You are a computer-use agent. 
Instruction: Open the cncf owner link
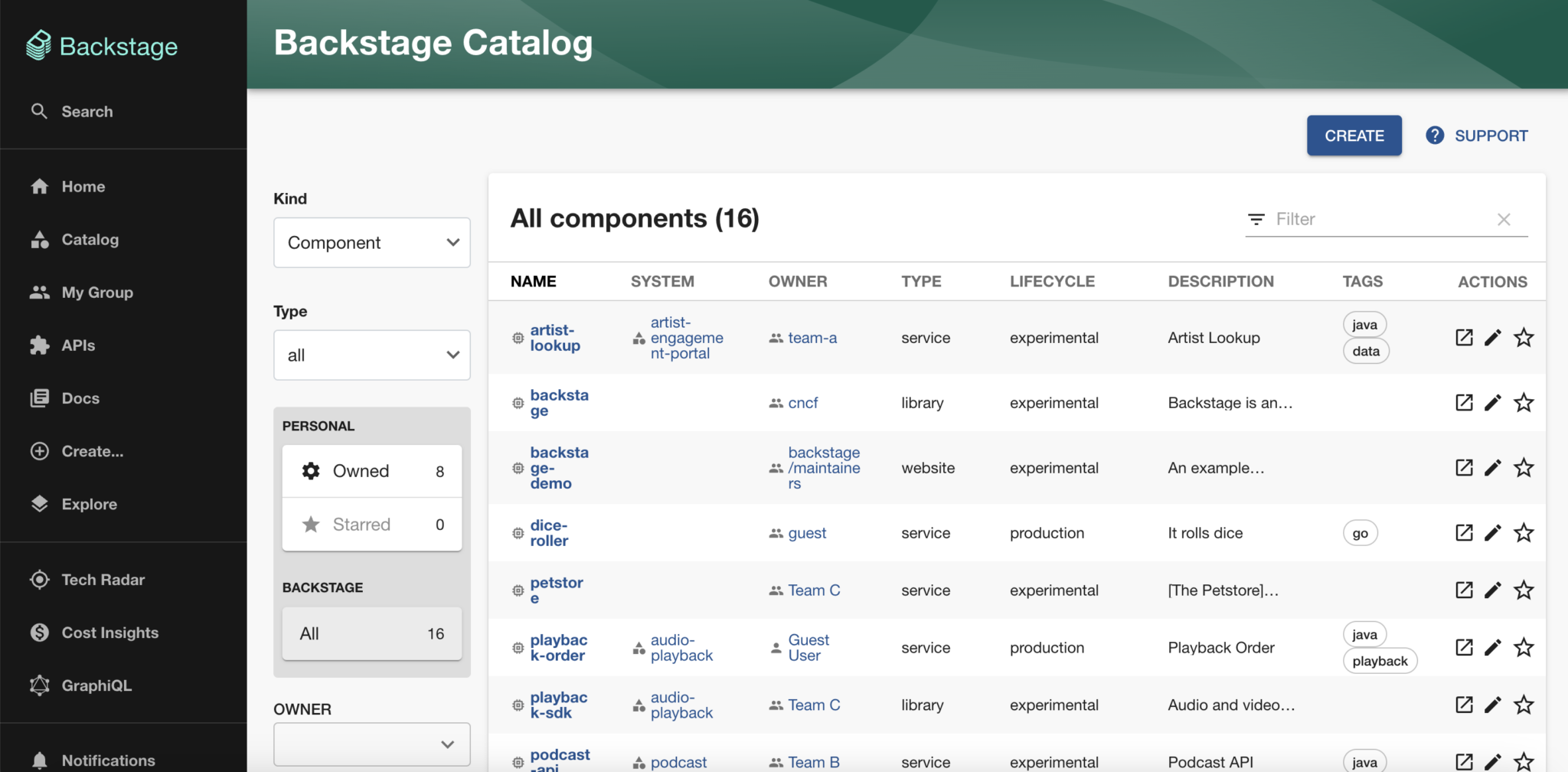(803, 403)
